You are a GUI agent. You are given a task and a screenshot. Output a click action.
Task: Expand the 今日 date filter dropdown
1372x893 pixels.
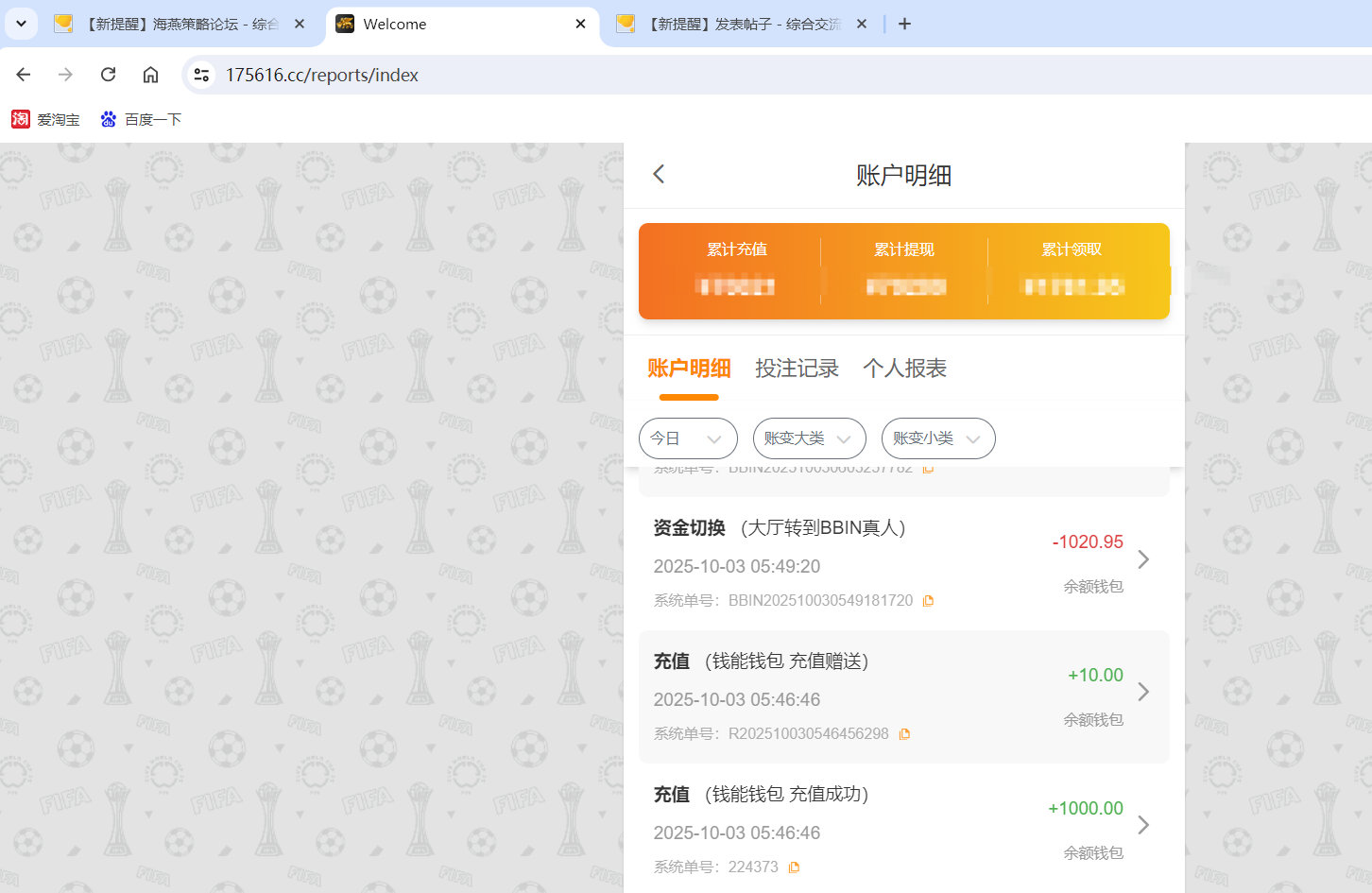click(x=688, y=438)
